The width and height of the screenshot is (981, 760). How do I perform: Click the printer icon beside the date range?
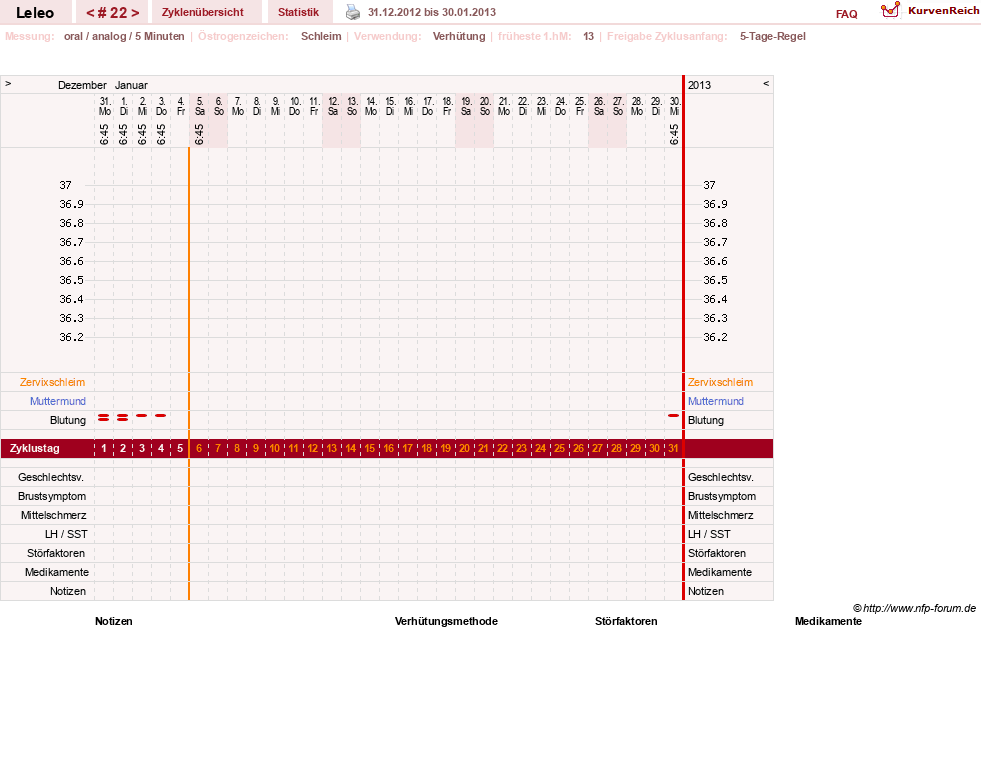tap(353, 12)
